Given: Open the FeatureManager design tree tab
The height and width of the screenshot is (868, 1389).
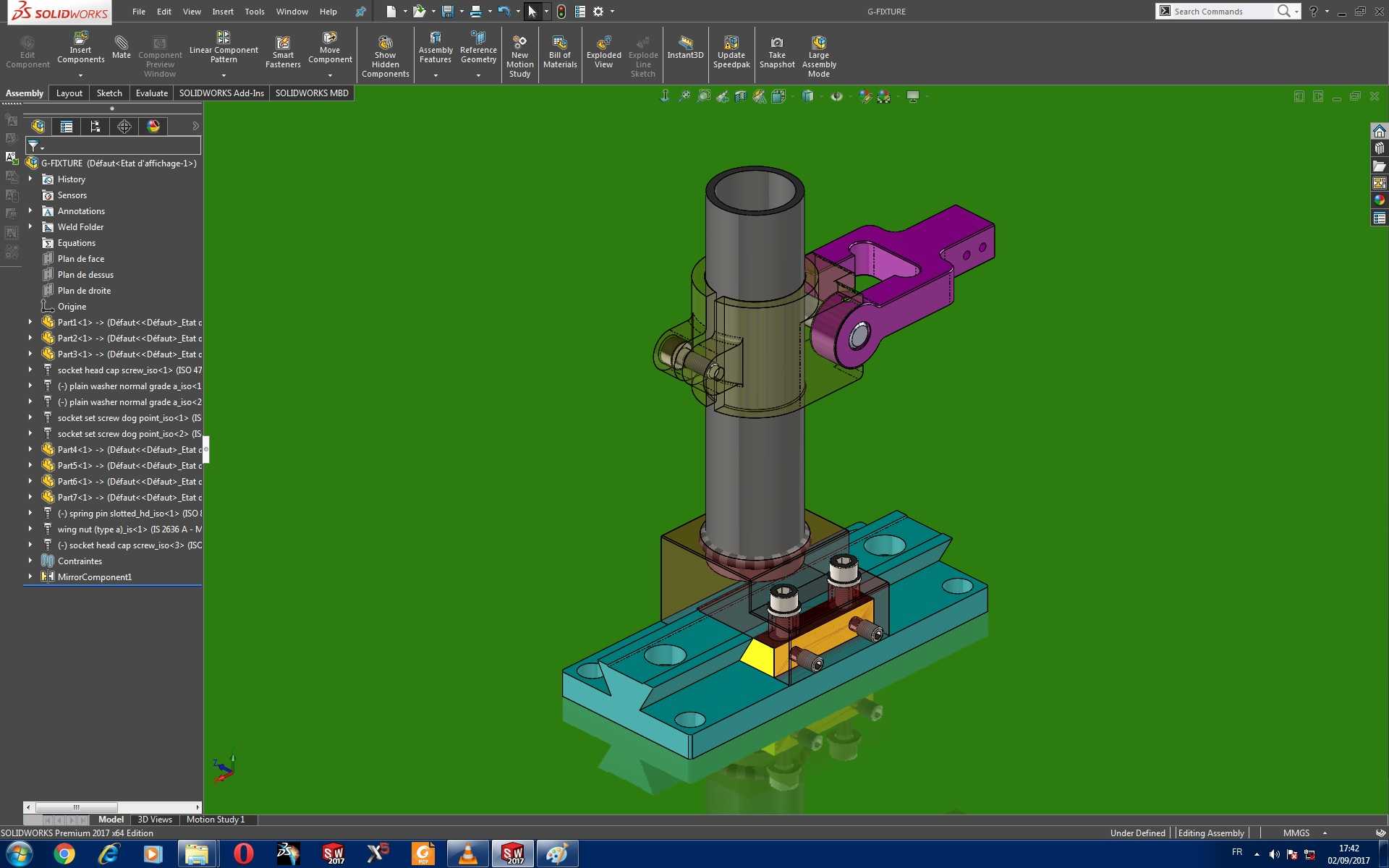Looking at the screenshot, I should 38,127.
